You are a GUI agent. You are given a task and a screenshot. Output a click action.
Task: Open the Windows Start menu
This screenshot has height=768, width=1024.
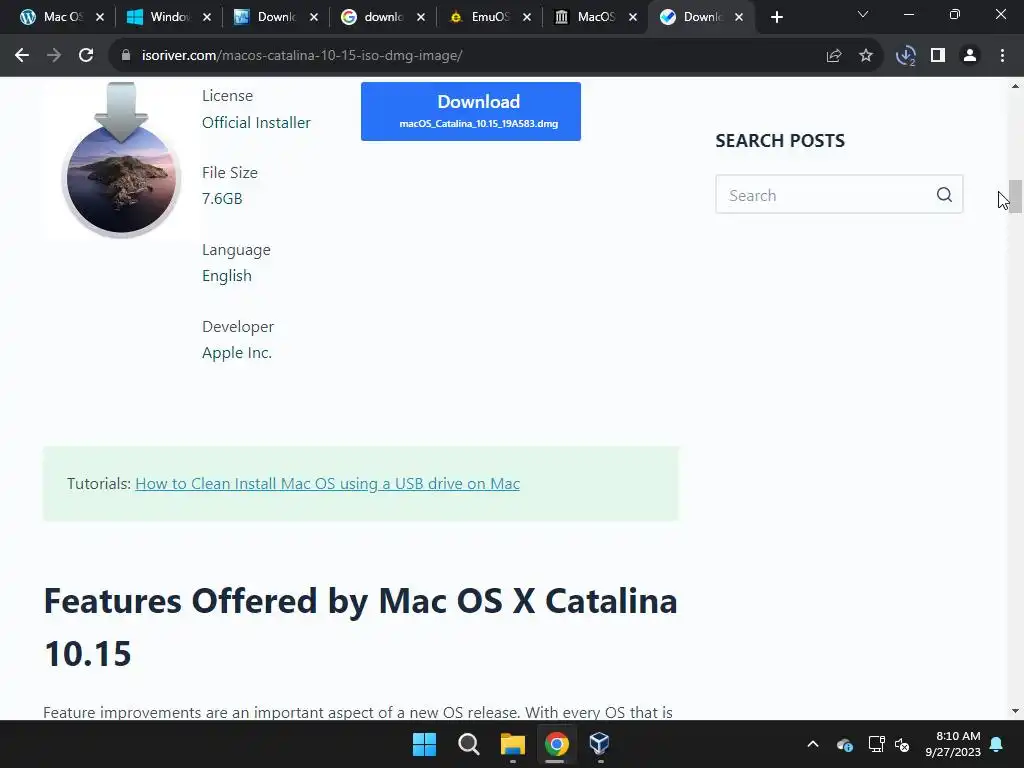[x=424, y=744]
